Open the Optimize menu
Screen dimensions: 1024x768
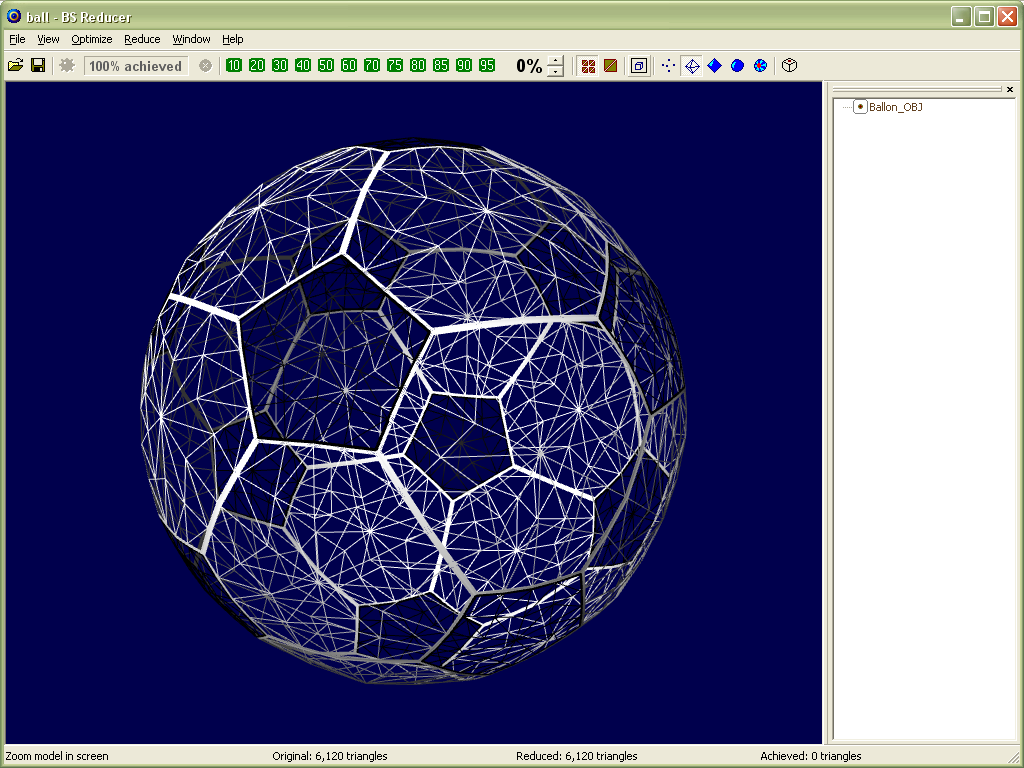92,39
